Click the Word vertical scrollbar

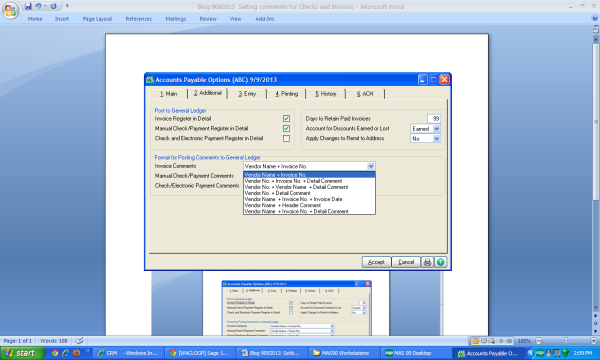[595, 122]
